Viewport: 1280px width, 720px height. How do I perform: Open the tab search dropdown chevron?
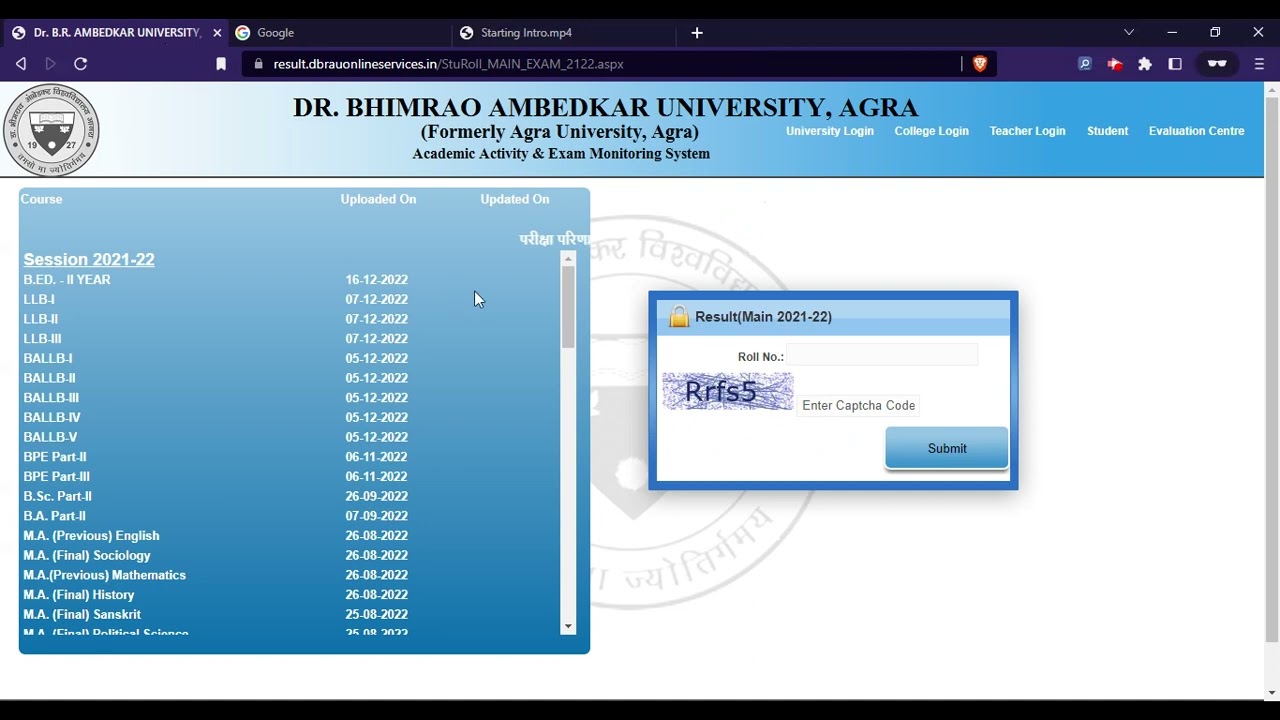pos(1129,32)
